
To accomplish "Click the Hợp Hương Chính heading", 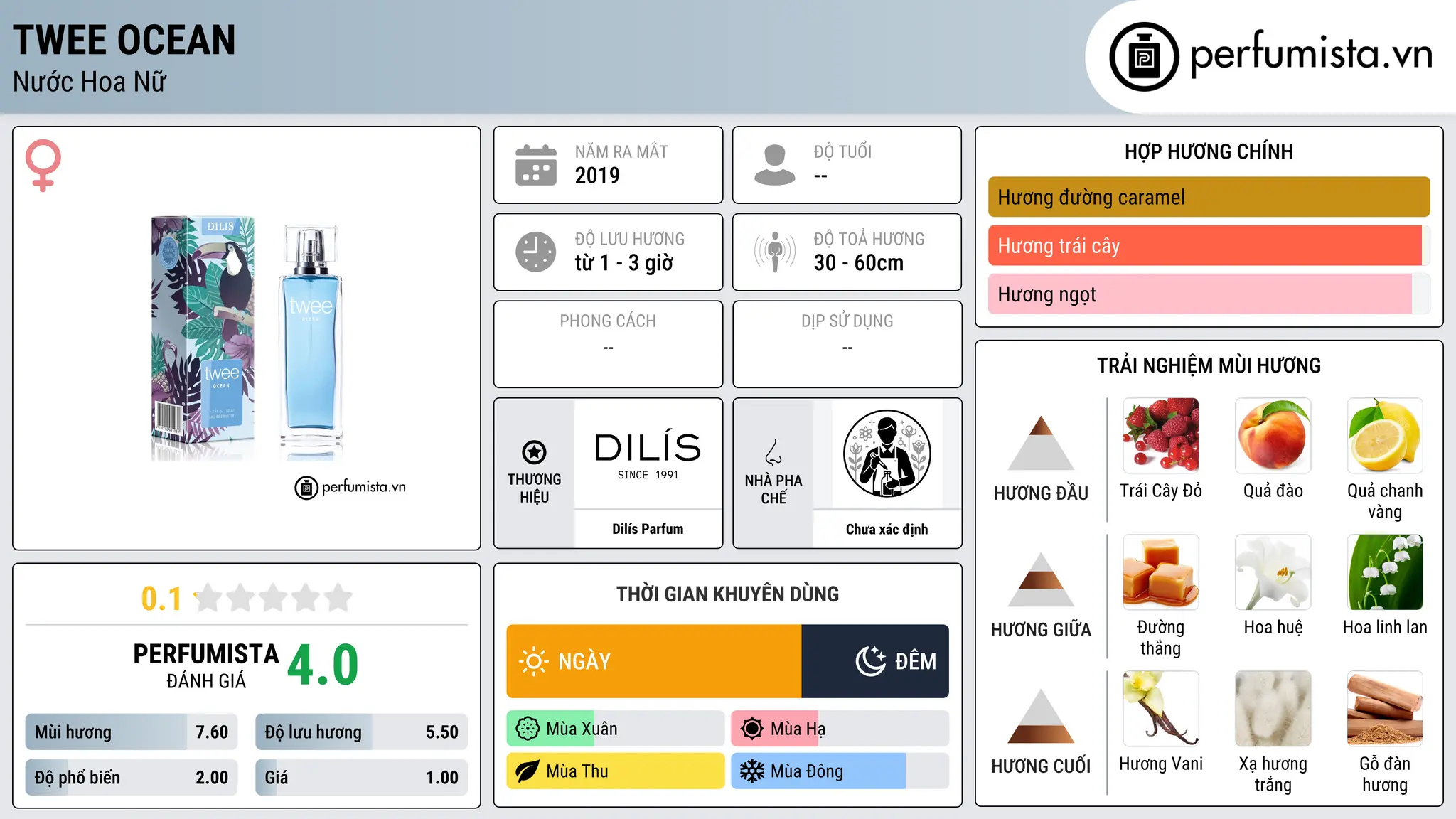I will [1209, 151].
